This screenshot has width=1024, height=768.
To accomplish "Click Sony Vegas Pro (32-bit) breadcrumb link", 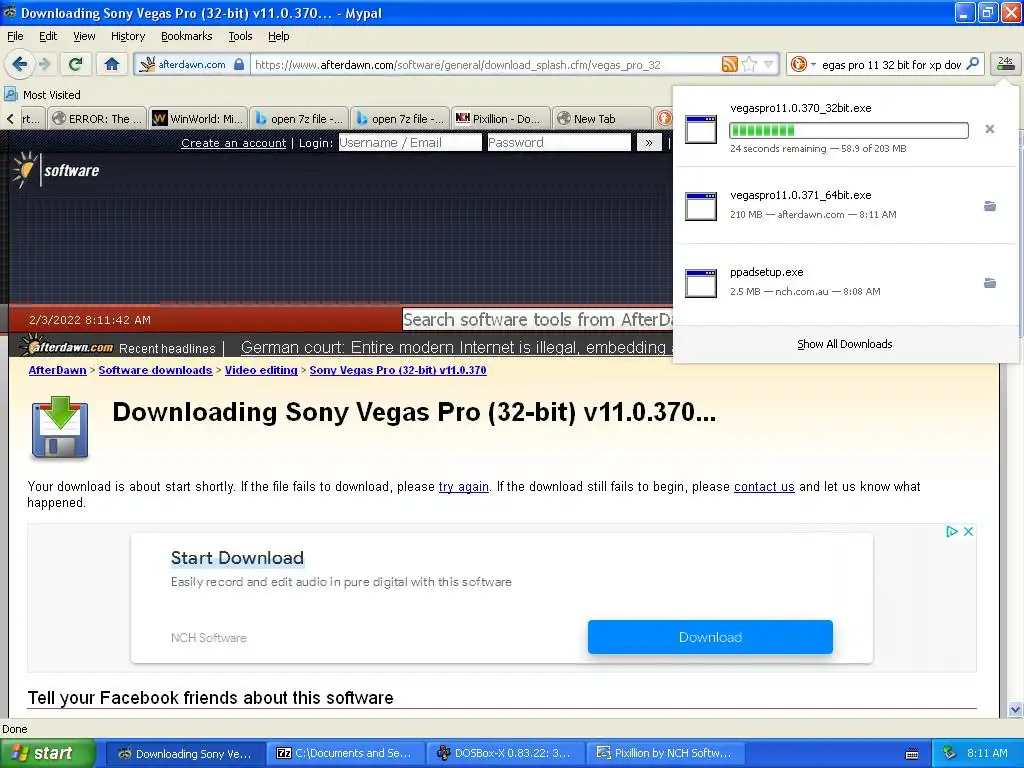I will point(398,370).
